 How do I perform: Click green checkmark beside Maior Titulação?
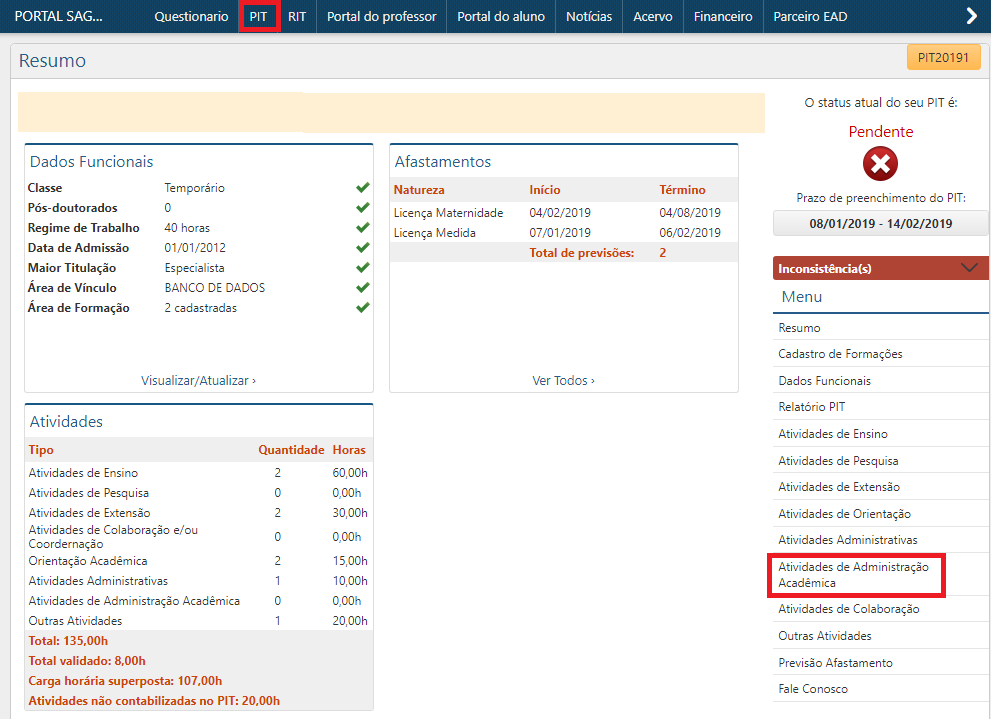pyautogui.click(x=363, y=268)
